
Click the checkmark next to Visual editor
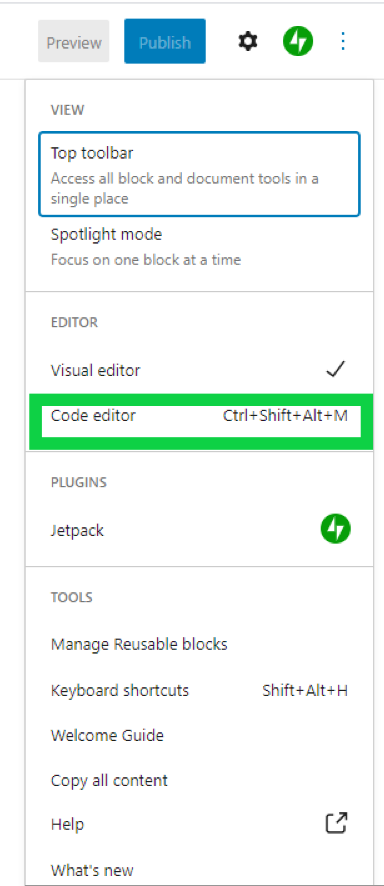[335, 370]
